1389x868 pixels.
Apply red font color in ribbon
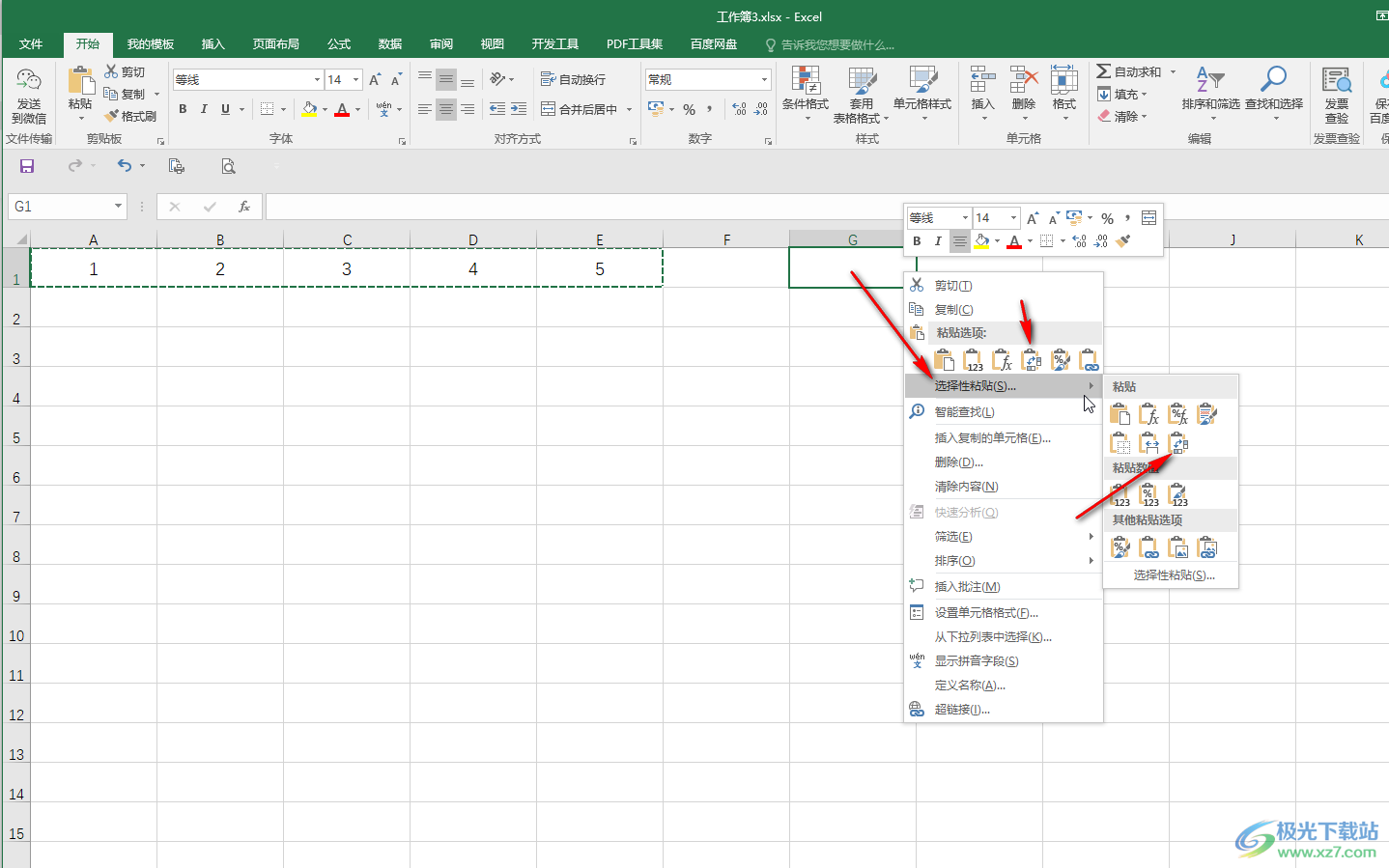point(342,109)
